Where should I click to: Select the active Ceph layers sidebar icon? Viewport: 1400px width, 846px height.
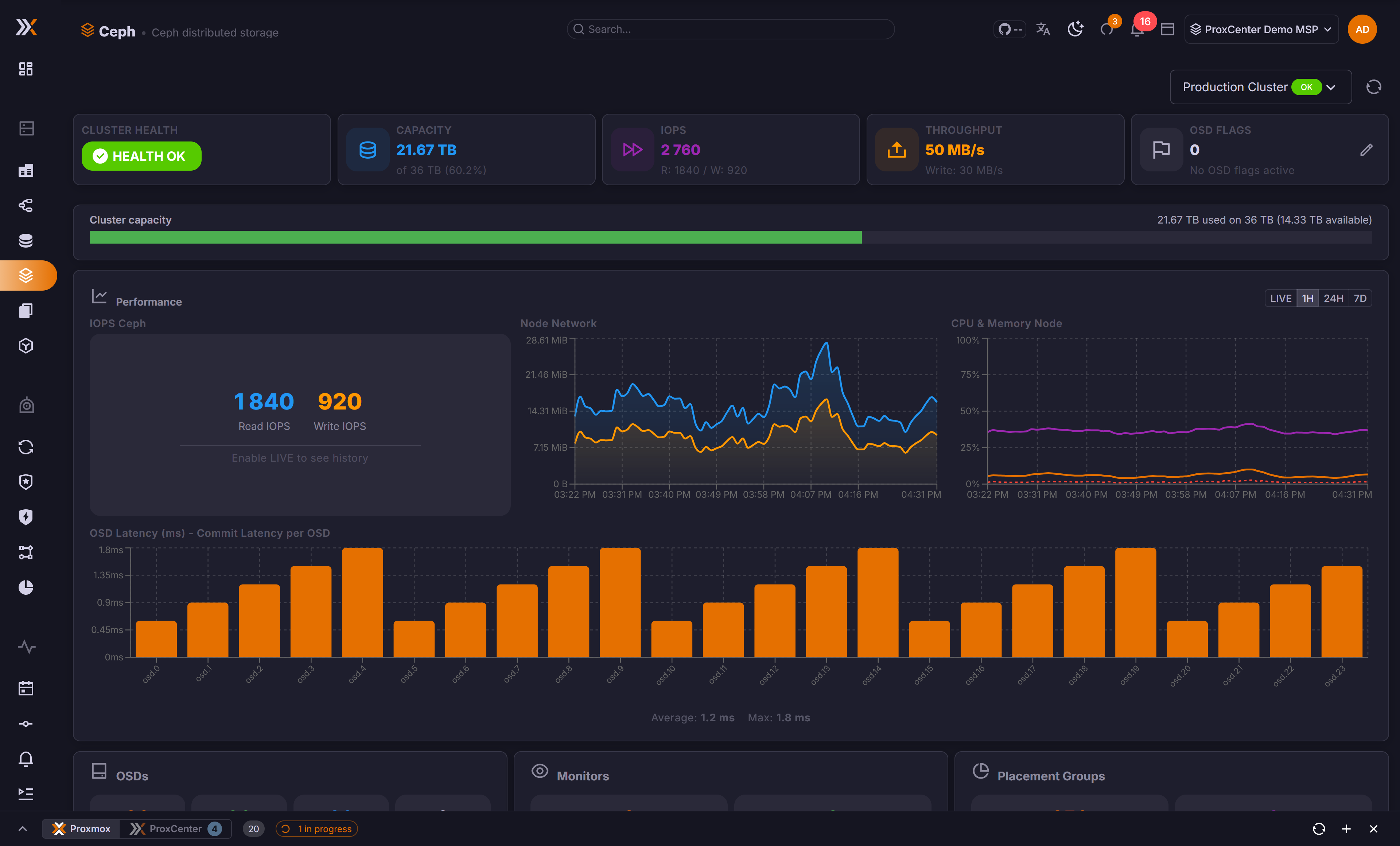[26, 276]
